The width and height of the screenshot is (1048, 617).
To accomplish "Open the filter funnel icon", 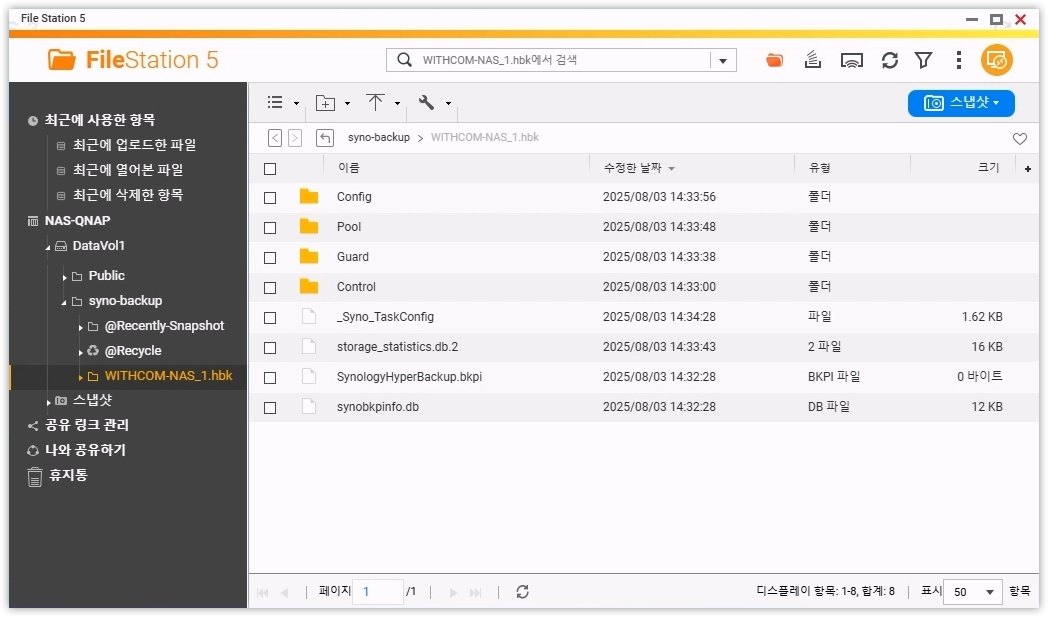I will tap(923, 60).
